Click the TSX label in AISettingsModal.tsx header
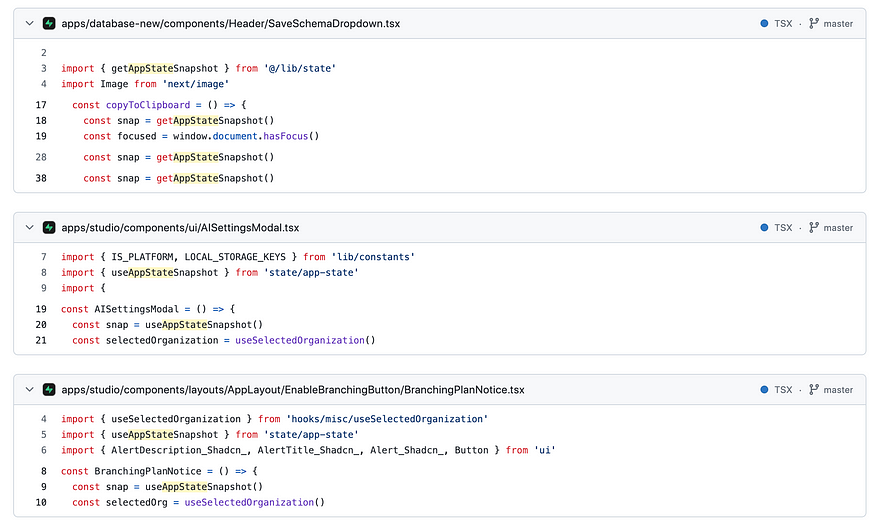This screenshot has width=875, height=525. (783, 228)
